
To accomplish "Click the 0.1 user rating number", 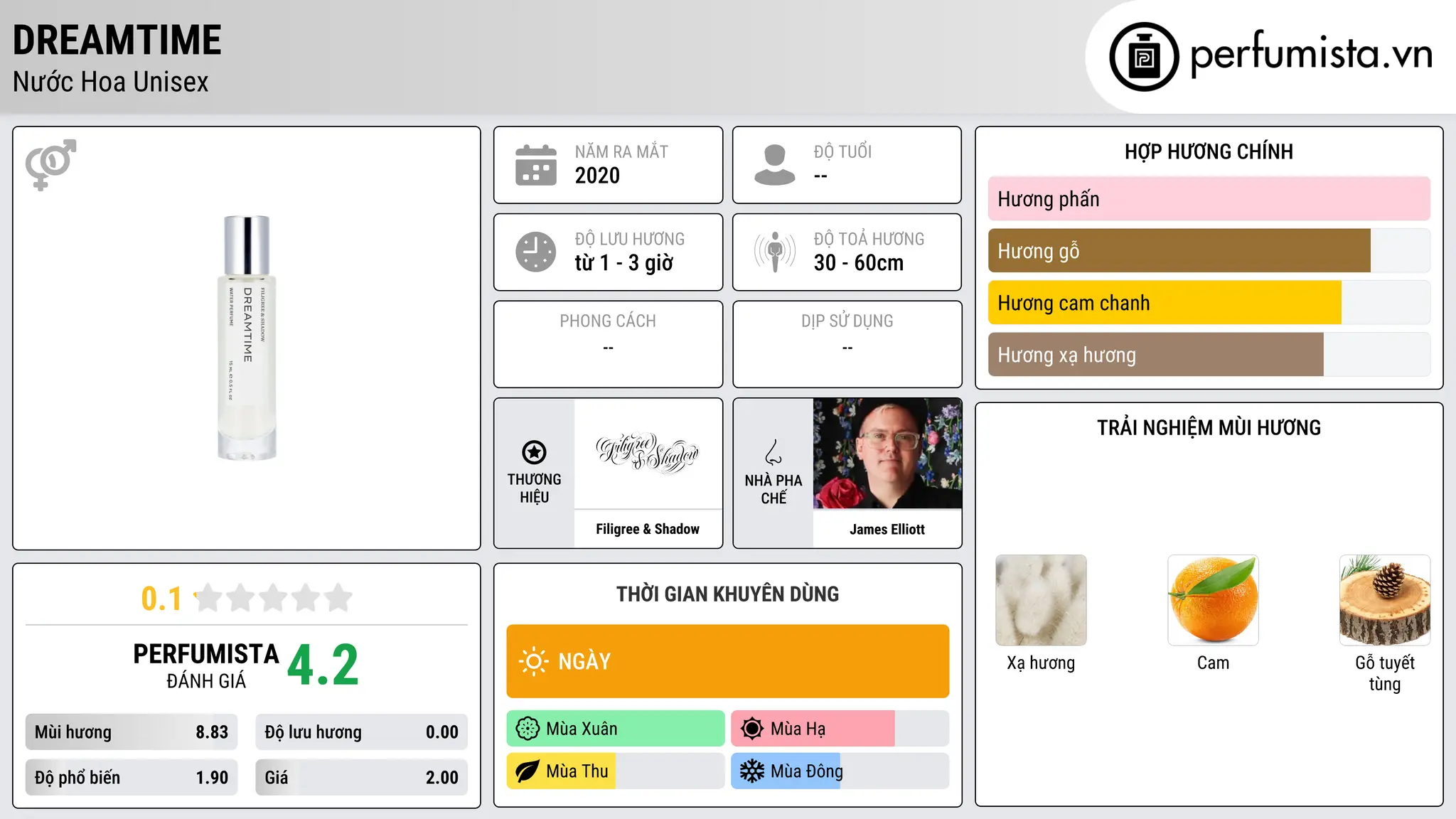I will [x=161, y=599].
